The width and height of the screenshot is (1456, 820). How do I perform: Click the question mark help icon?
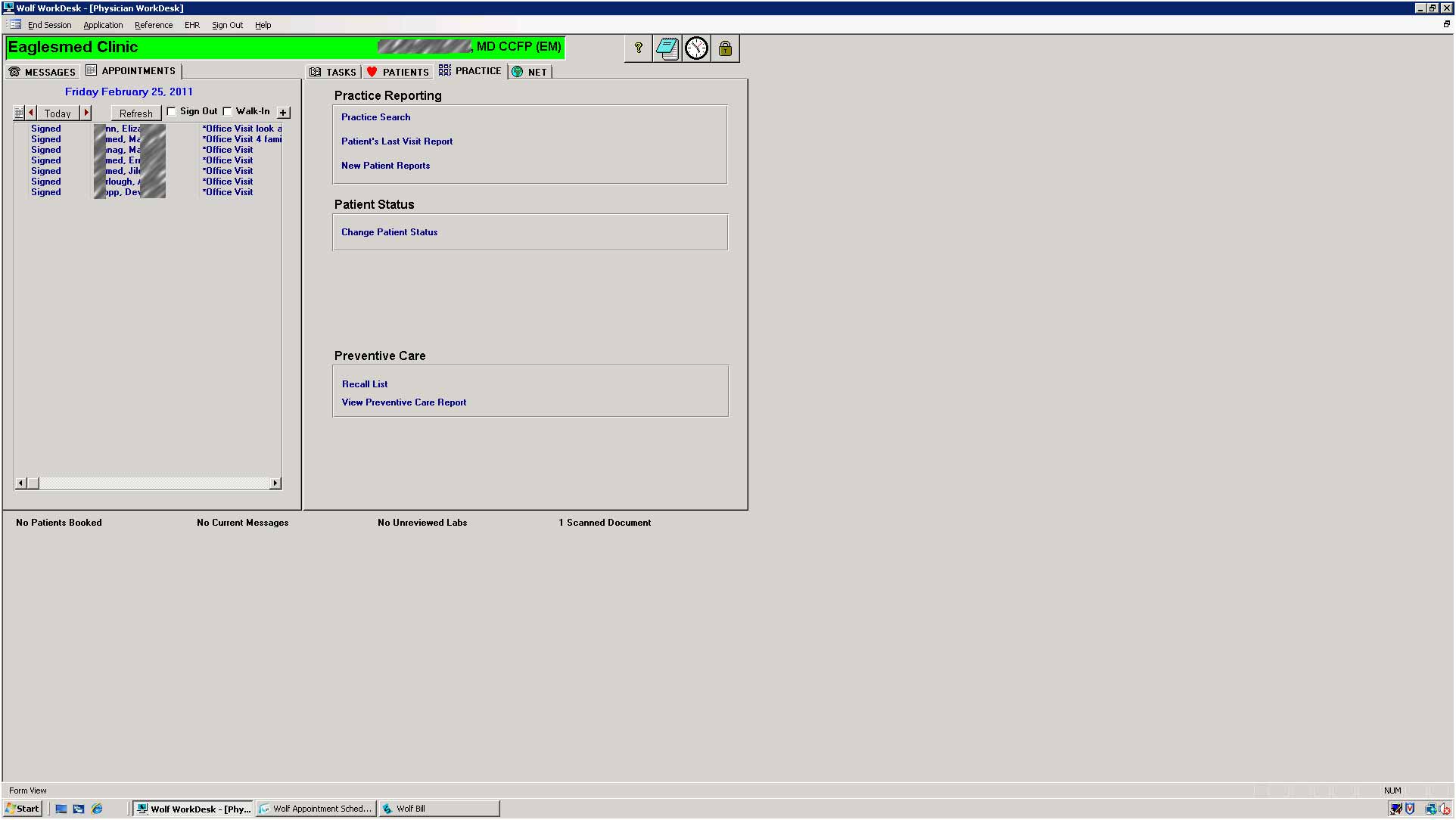pyautogui.click(x=639, y=48)
